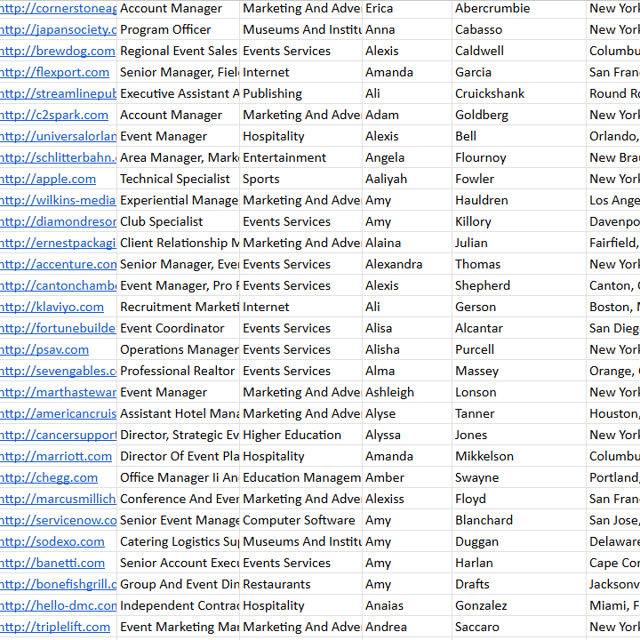Select last name Swayne

(x=519, y=478)
